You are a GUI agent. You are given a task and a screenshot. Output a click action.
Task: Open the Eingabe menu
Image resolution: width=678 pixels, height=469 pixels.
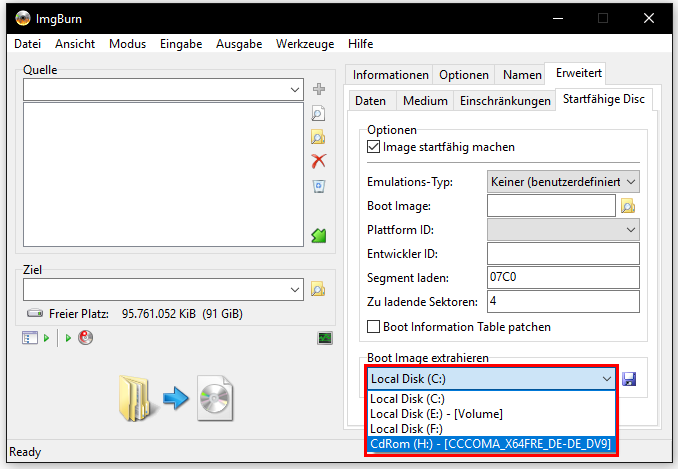(x=181, y=44)
